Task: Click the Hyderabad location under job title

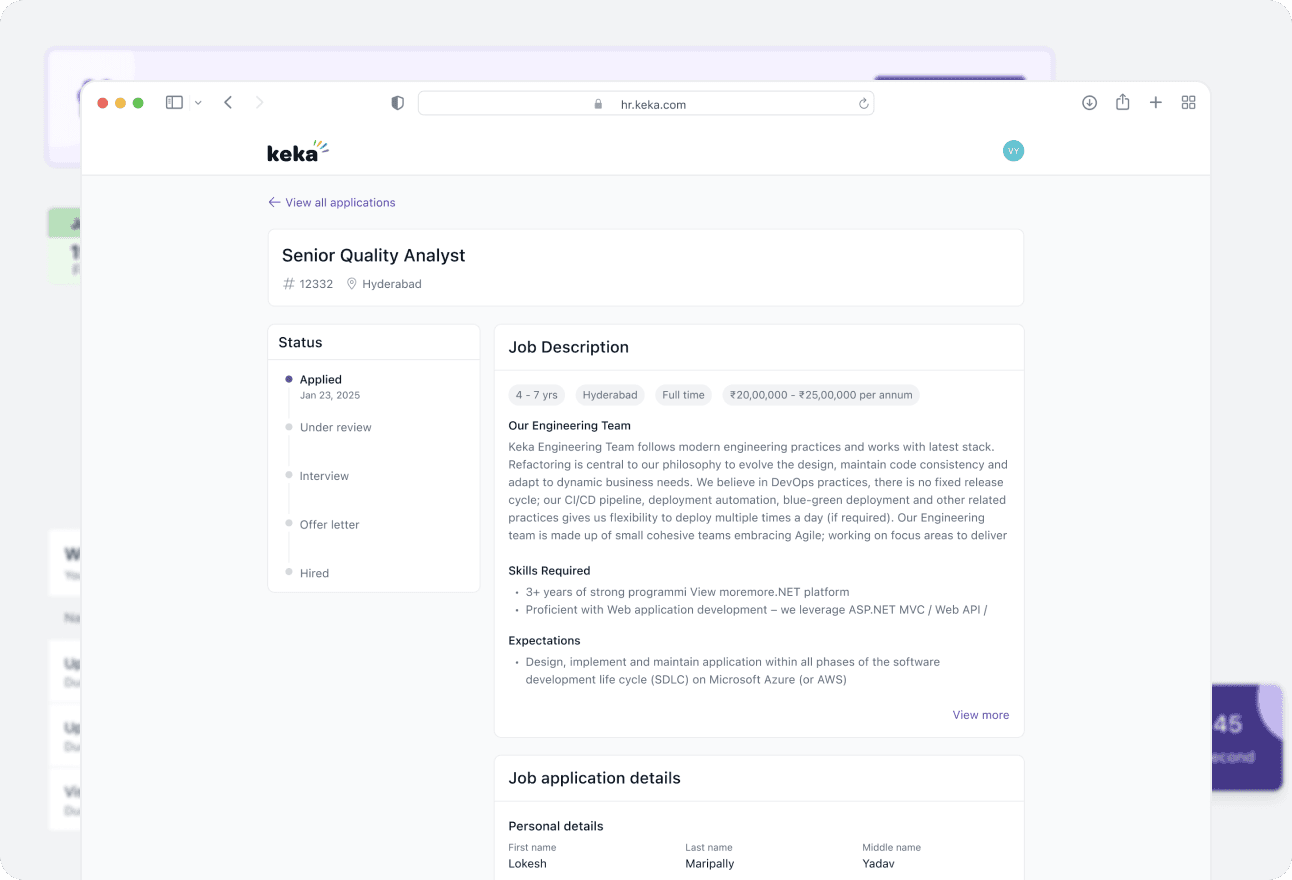Action: pyautogui.click(x=384, y=284)
